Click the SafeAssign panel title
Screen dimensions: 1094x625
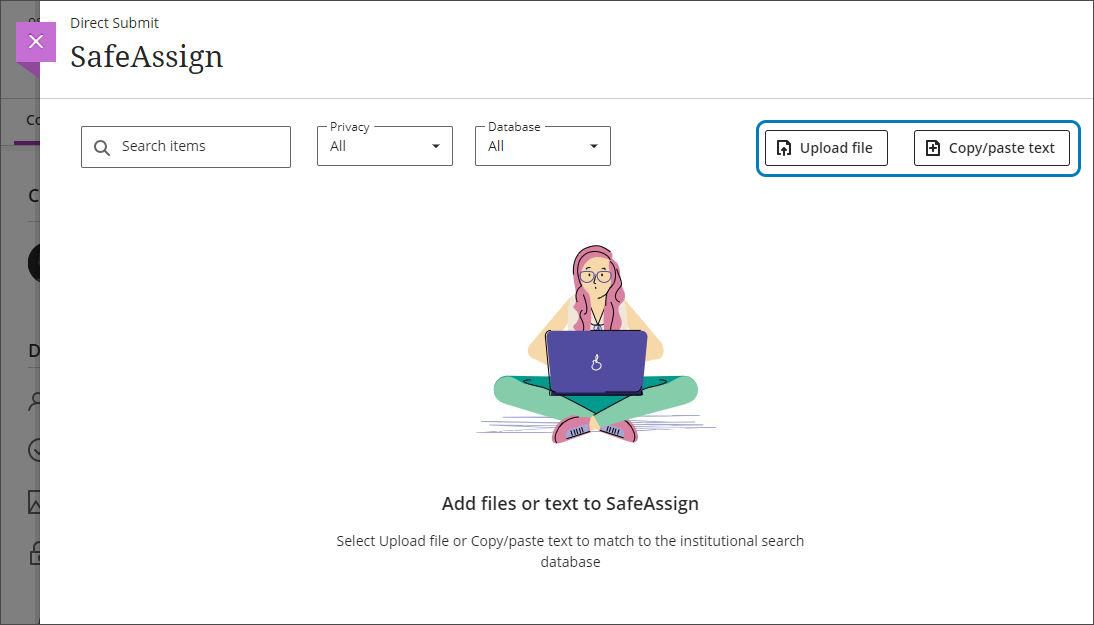tap(146, 57)
